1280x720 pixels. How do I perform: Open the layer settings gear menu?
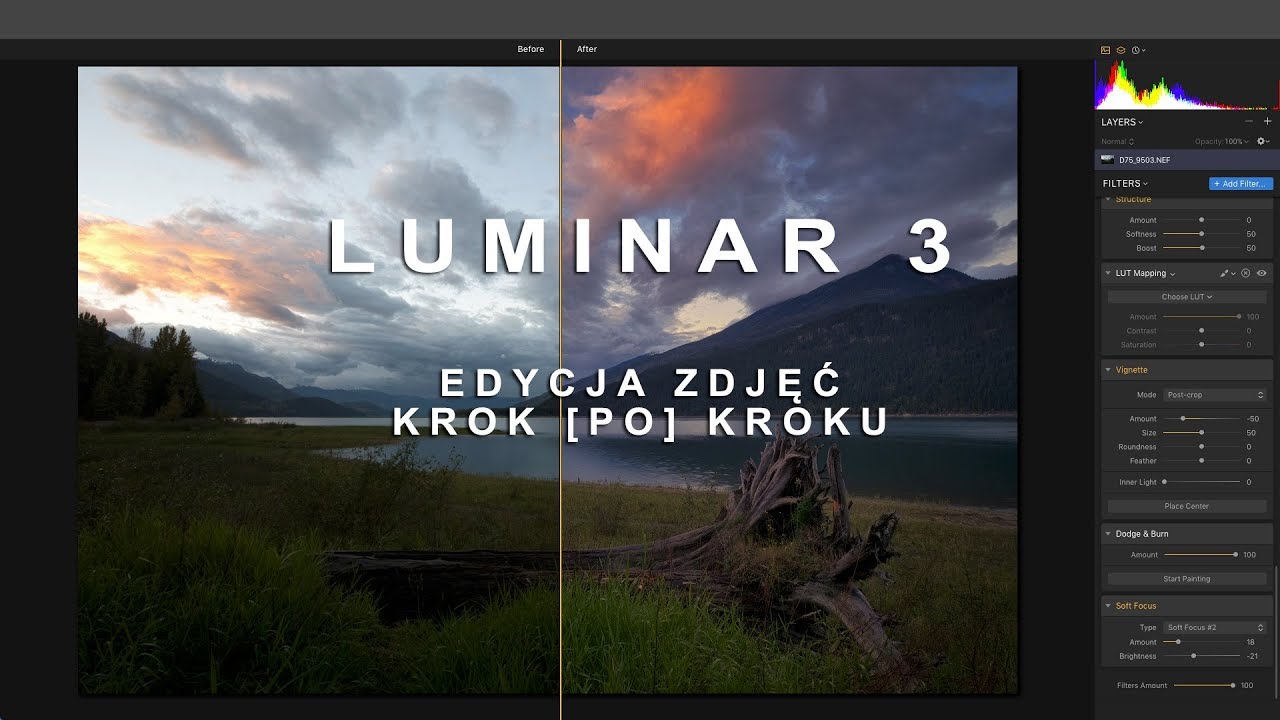(x=1262, y=142)
